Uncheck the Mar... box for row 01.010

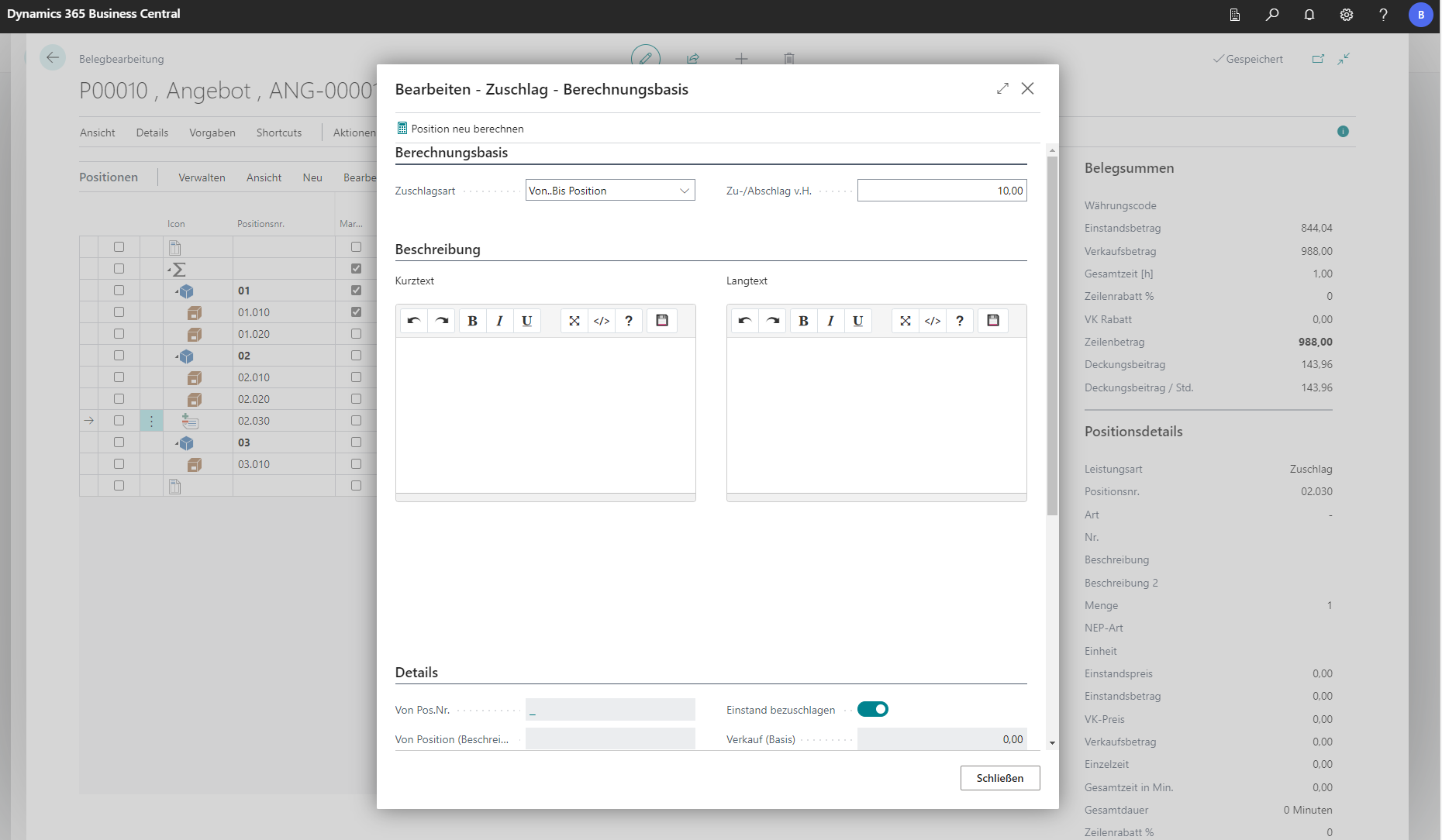(356, 312)
